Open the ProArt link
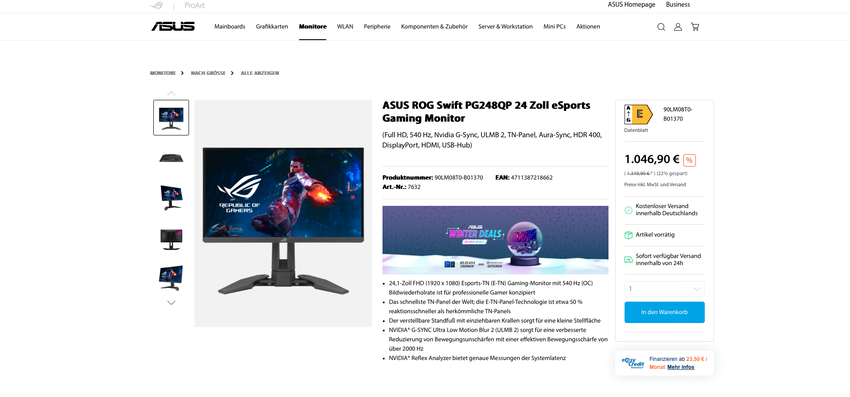 pos(195,5)
